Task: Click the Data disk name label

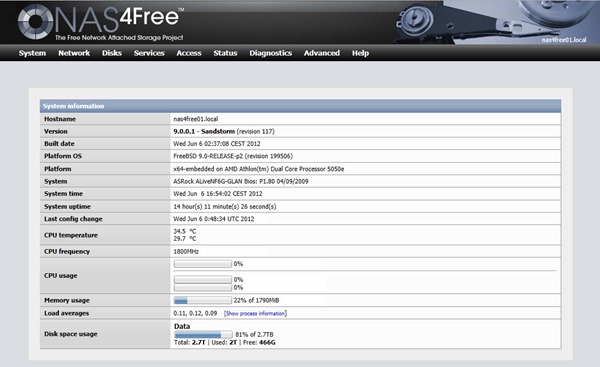Action: click(182, 326)
